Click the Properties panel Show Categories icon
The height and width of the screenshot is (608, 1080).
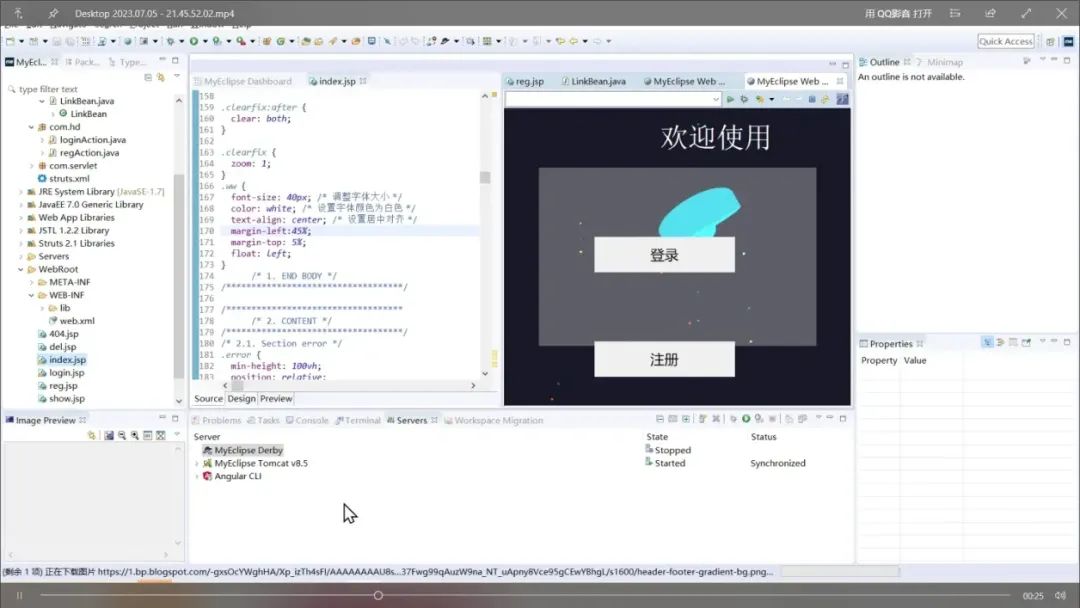pyautogui.click(x=988, y=342)
